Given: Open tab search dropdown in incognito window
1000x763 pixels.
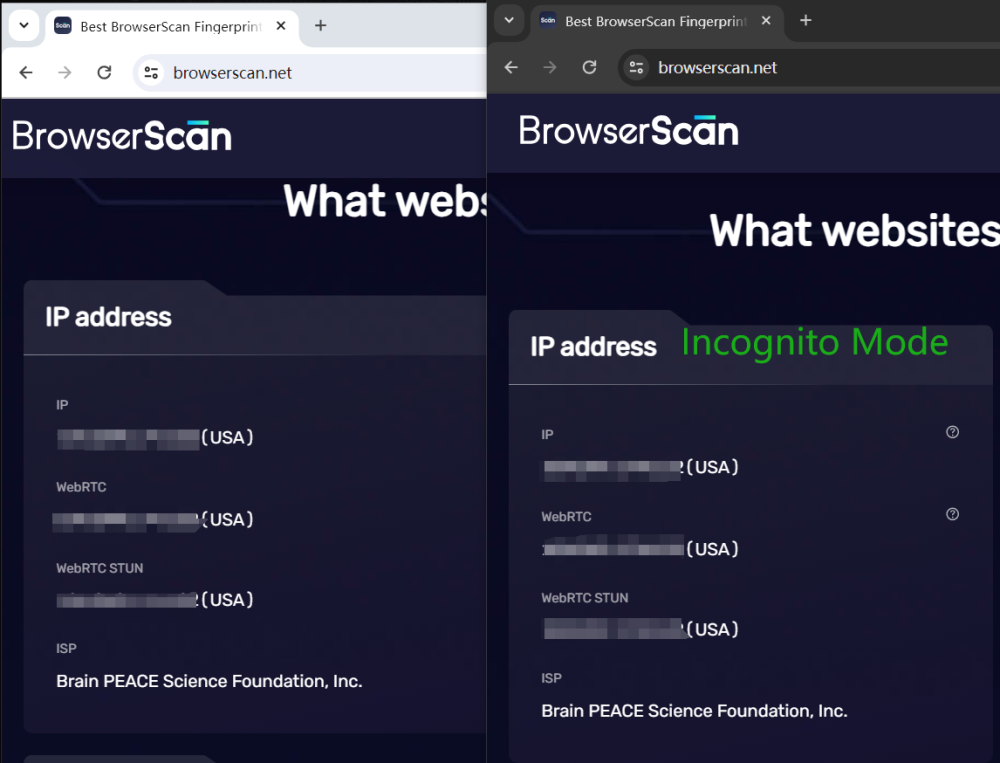Looking at the screenshot, I should point(509,20).
